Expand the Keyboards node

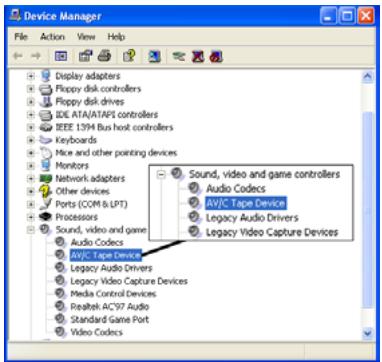pyautogui.click(x=31, y=140)
